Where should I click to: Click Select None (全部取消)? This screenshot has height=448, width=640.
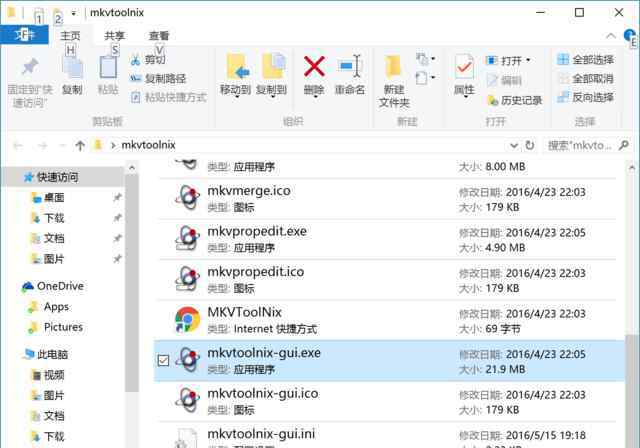[585, 78]
